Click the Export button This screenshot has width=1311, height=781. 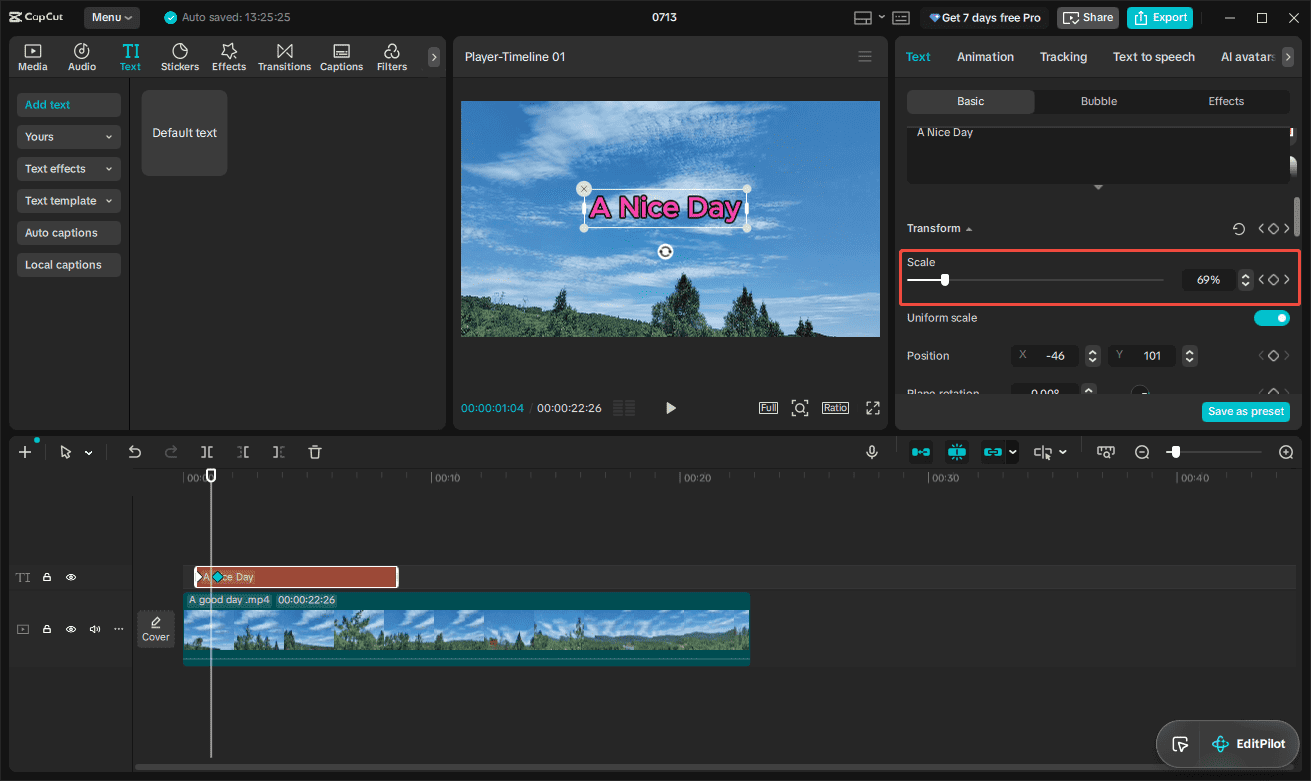tap(1159, 18)
